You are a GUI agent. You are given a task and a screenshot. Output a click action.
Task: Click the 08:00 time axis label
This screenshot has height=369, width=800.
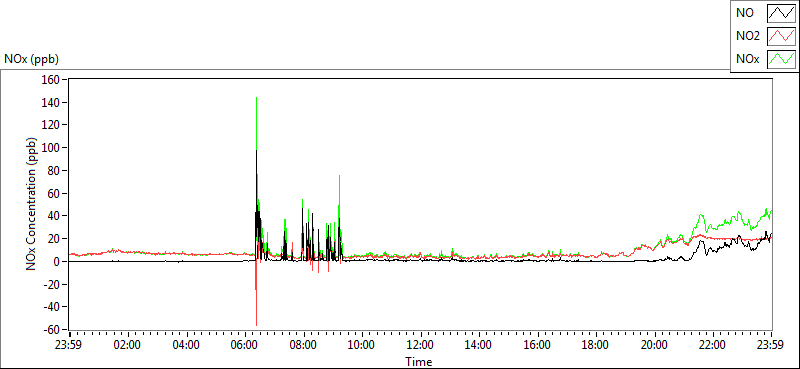click(303, 344)
